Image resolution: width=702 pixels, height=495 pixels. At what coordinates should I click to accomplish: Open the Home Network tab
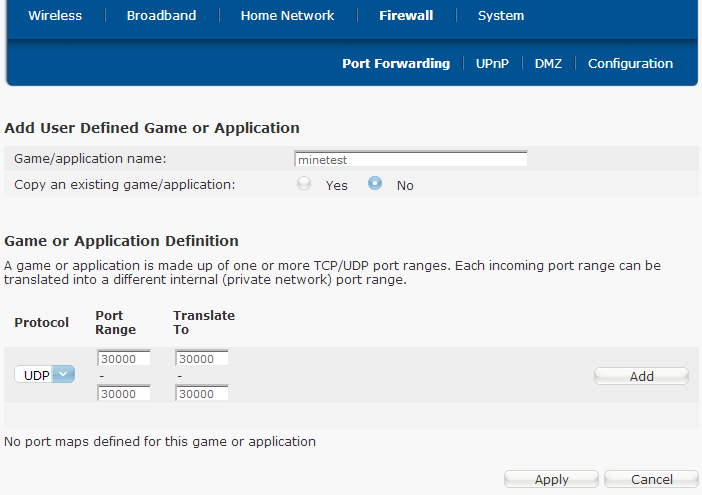287,16
